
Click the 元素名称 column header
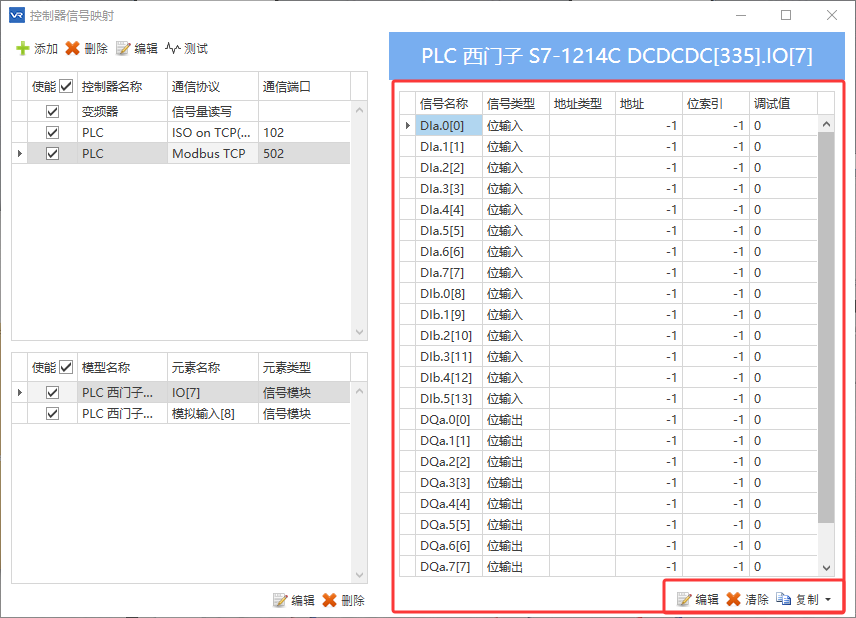[x=213, y=367]
